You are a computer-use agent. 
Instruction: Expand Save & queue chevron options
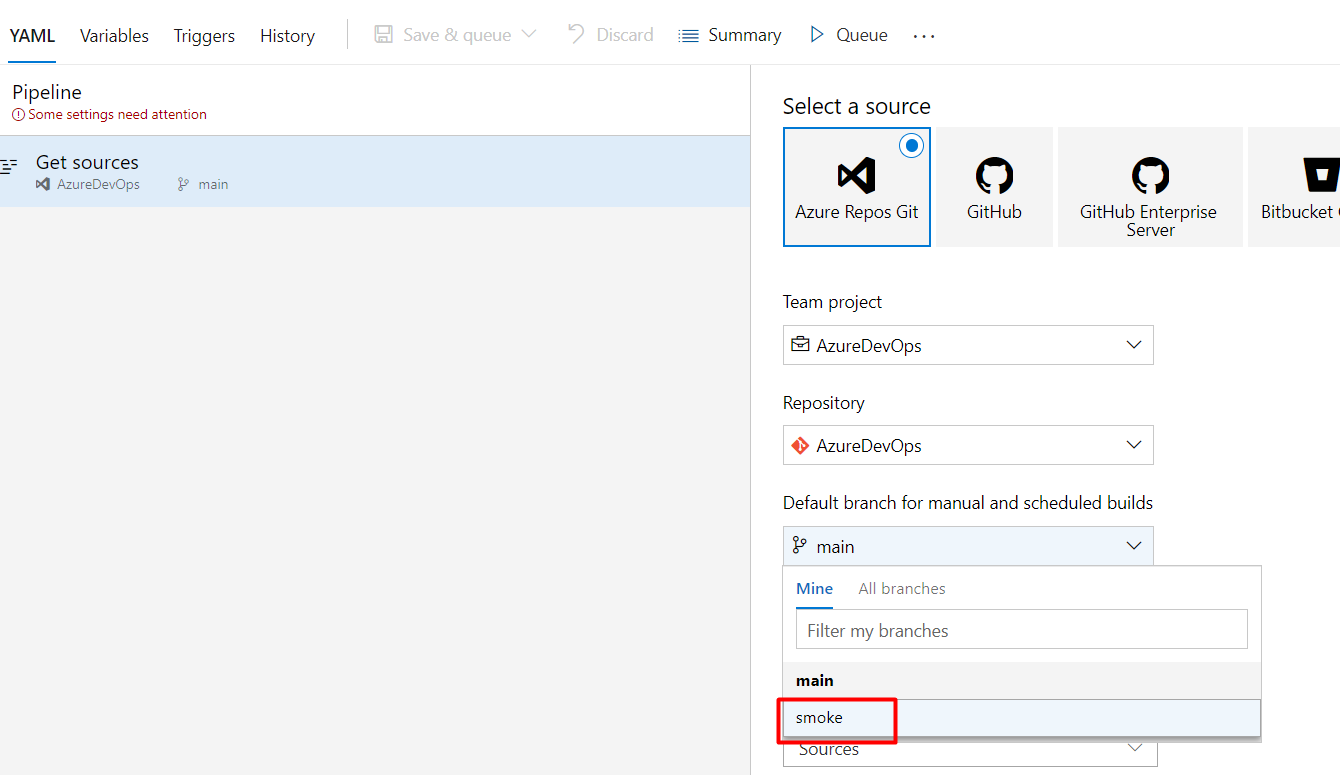(x=529, y=35)
